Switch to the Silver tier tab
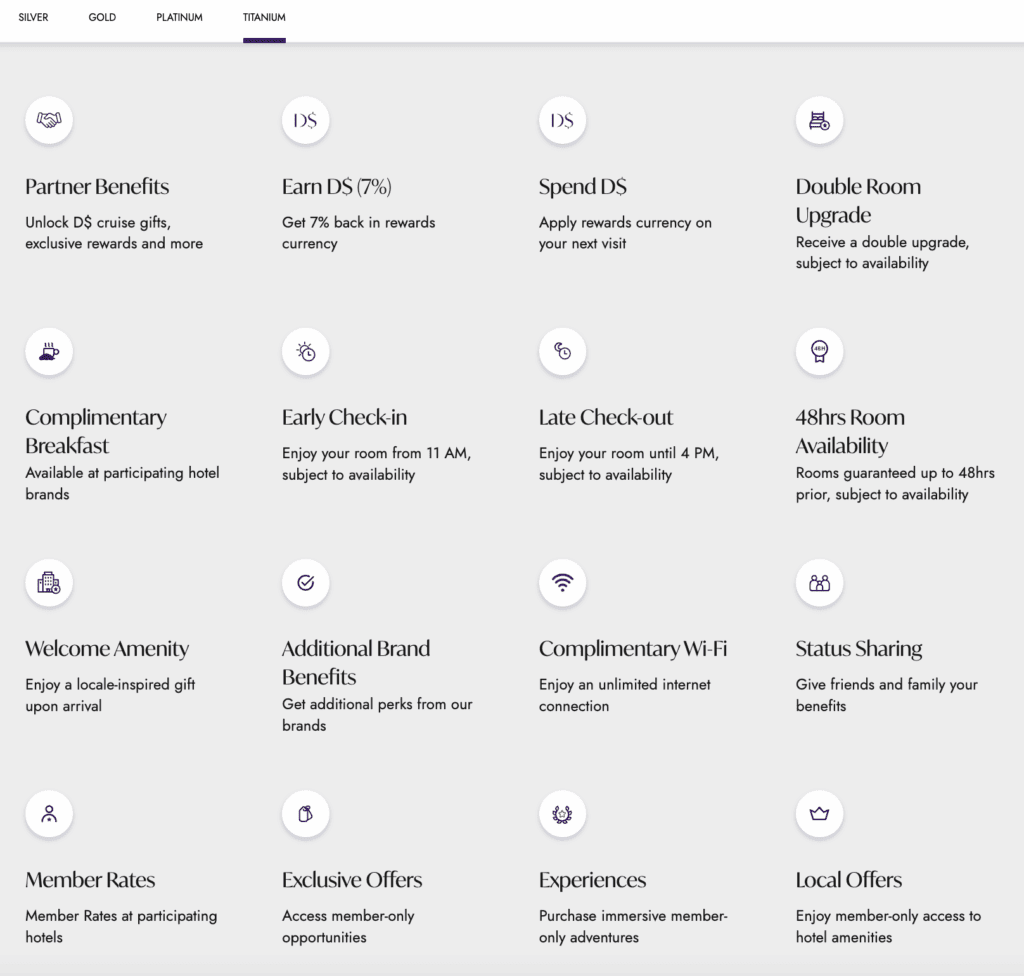The width and height of the screenshot is (1024, 976). click(x=33, y=18)
